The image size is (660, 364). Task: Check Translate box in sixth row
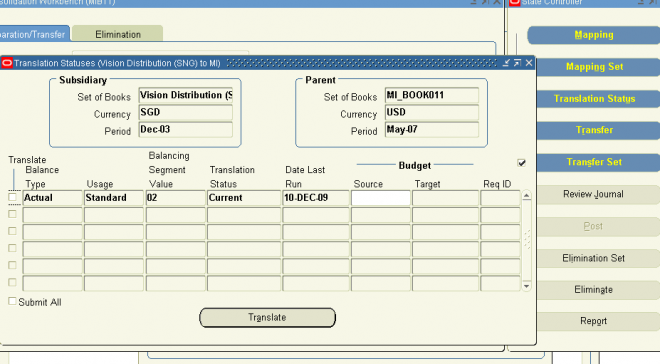tap(13, 282)
